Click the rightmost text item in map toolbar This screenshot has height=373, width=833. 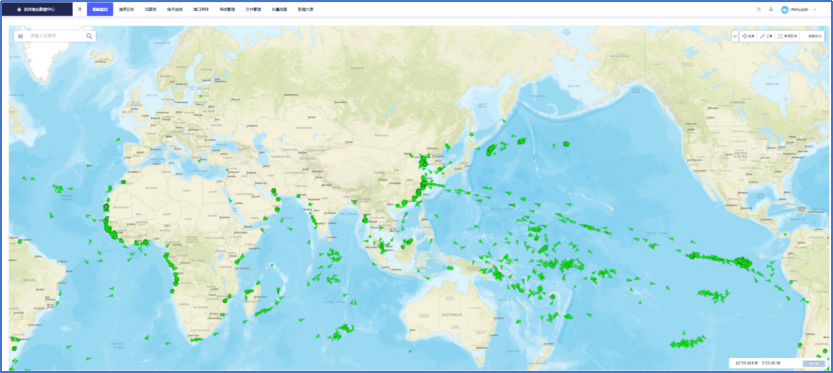click(814, 36)
